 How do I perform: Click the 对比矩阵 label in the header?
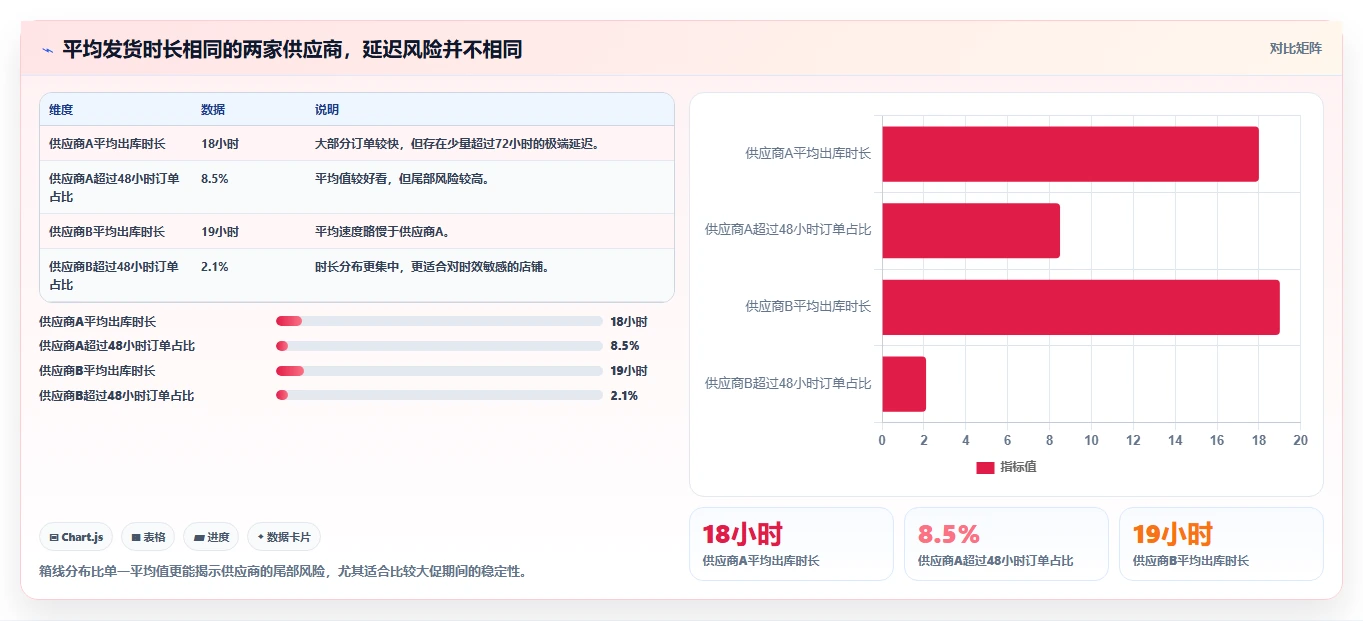[1295, 48]
